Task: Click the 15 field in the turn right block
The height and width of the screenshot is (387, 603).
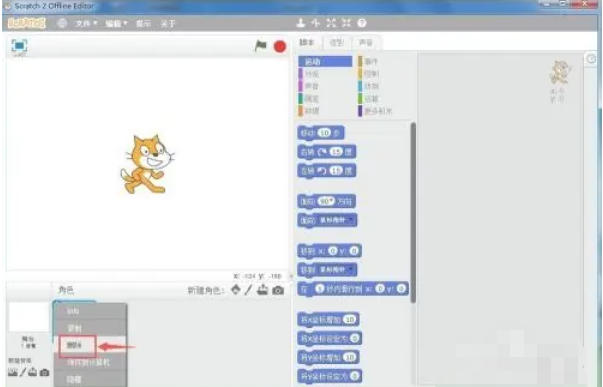Action: (x=336, y=152)
